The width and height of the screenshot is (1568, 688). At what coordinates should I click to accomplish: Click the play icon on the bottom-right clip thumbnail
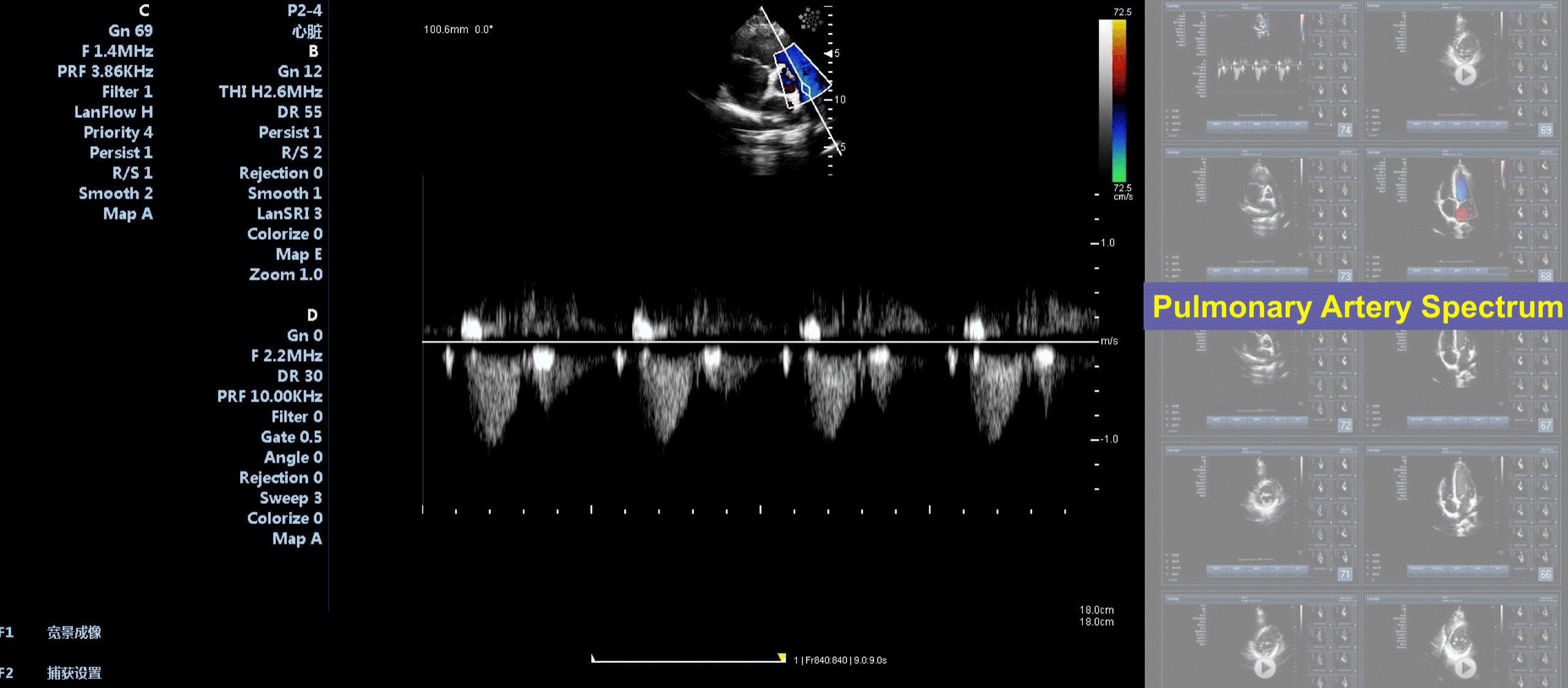click(1464, 667)
